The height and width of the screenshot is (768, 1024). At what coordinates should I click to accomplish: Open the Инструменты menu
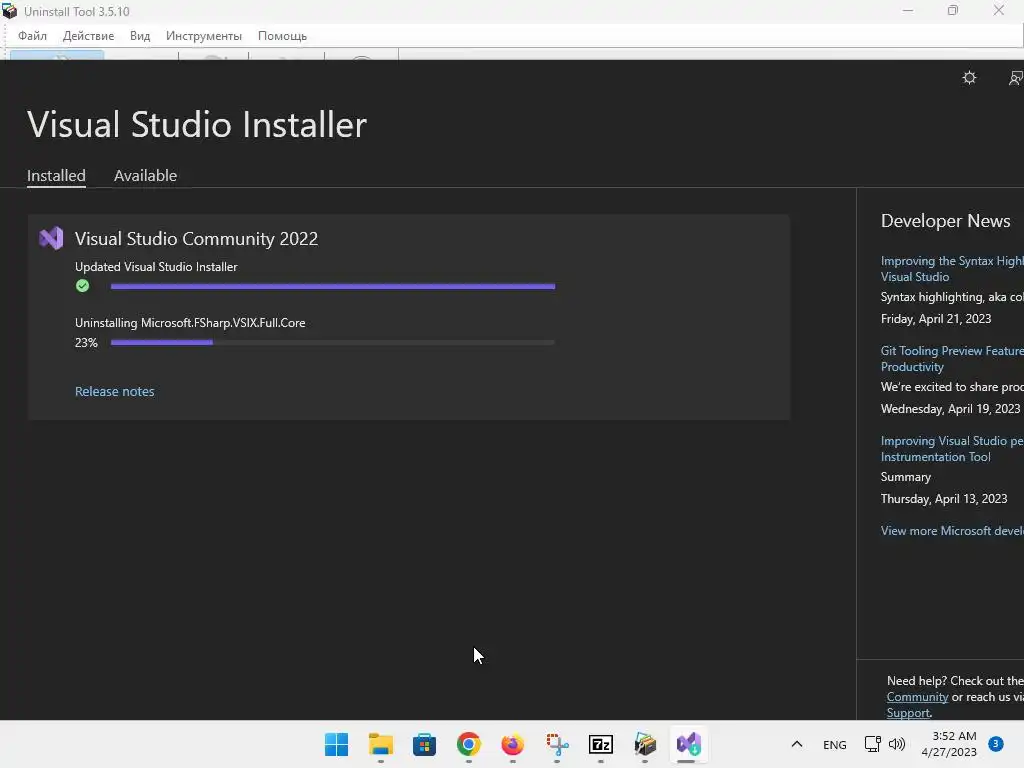coord(204,36)
